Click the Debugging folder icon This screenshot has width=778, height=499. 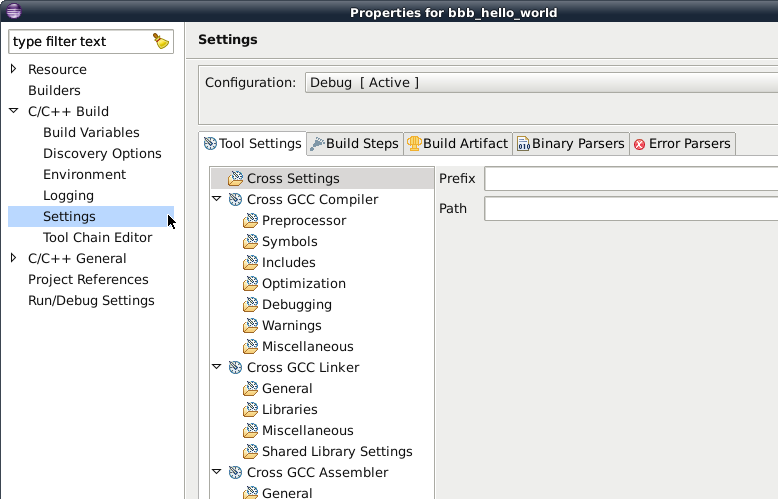click(250, 304)
